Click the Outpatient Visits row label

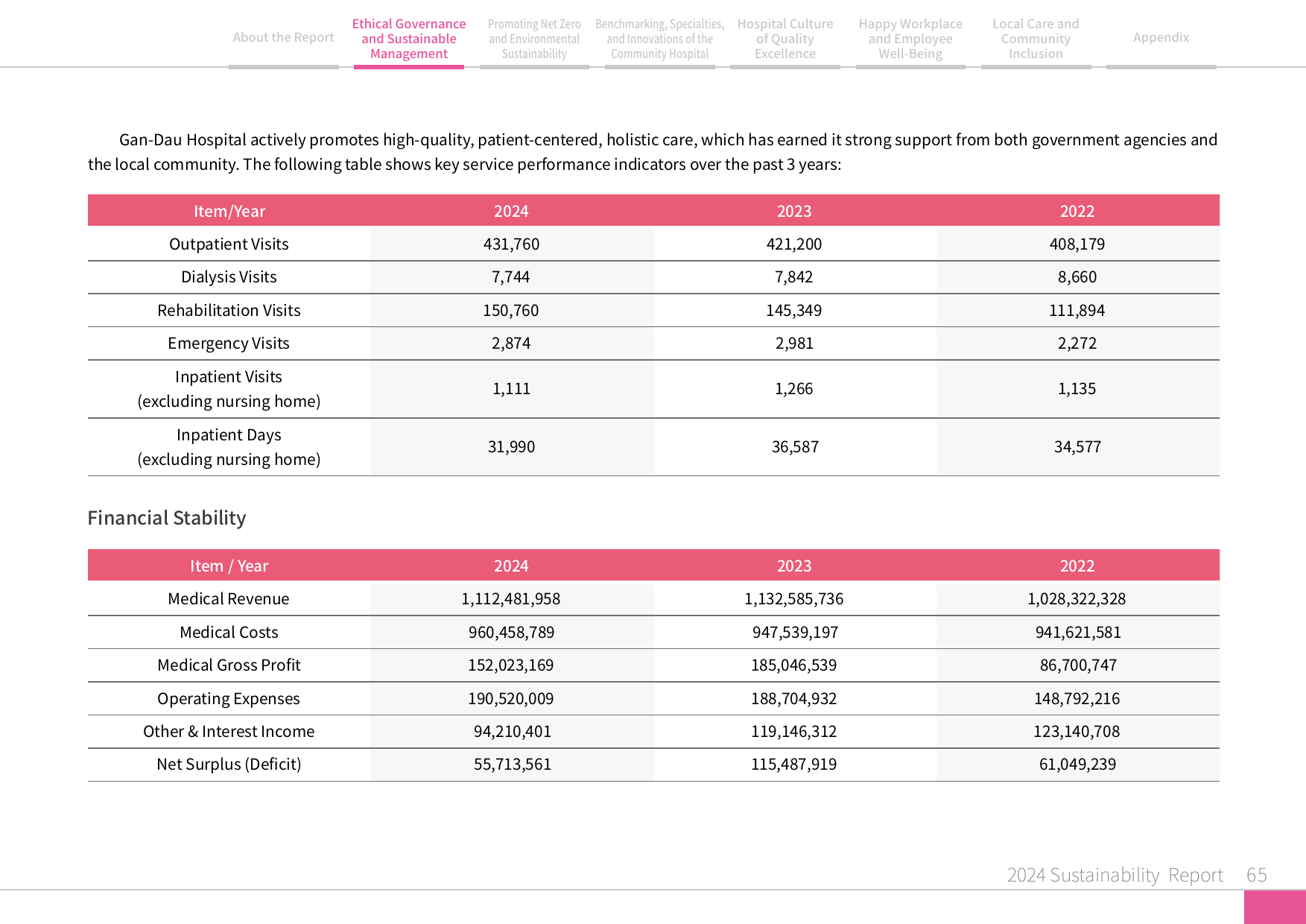point(229,244)
